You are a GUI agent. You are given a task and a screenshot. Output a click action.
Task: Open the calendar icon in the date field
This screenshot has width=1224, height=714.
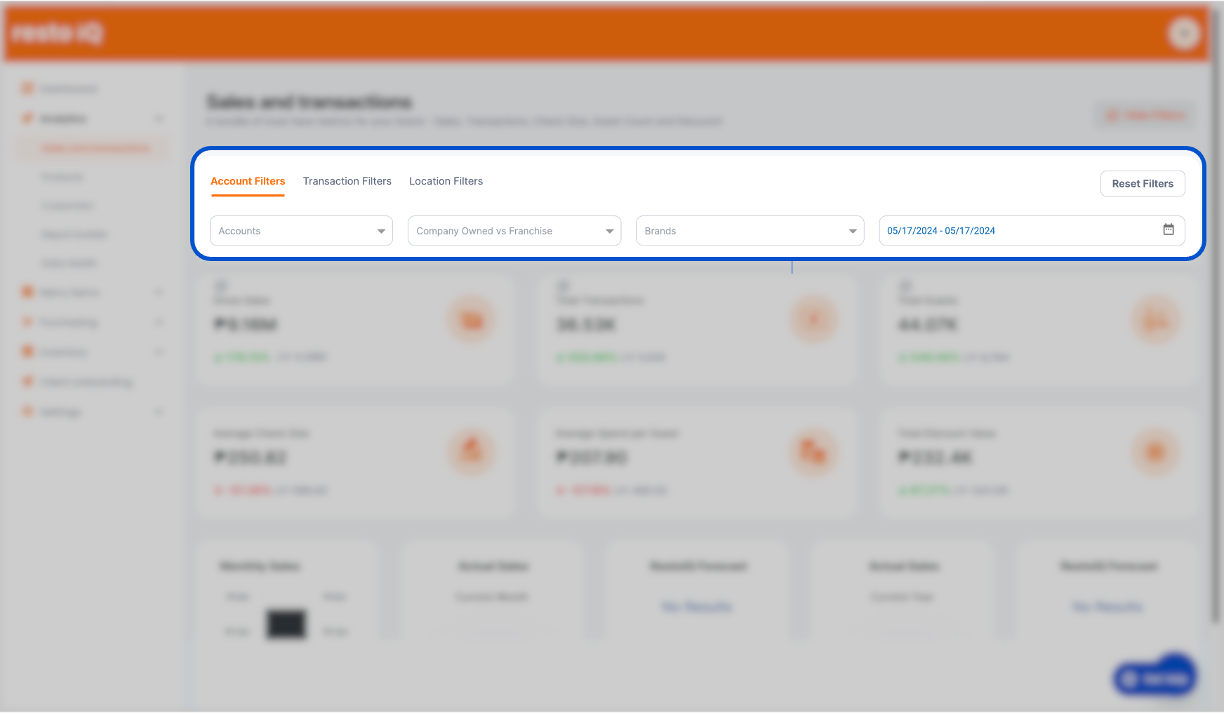click(1168, 229)
